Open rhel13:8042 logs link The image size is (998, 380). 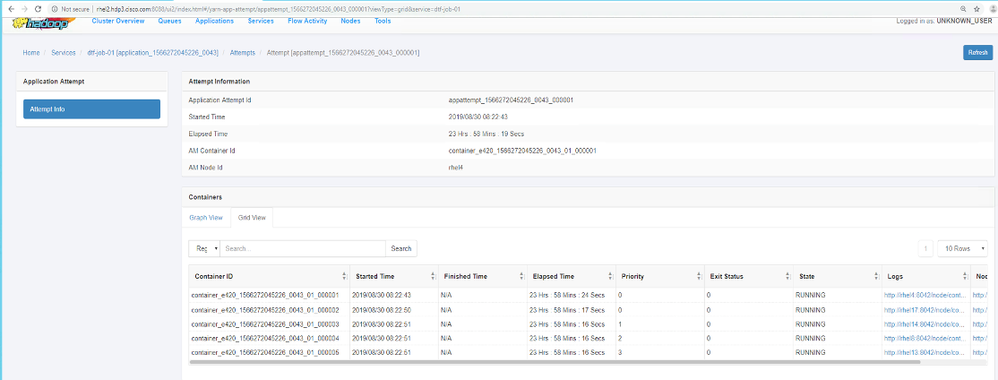923,352
